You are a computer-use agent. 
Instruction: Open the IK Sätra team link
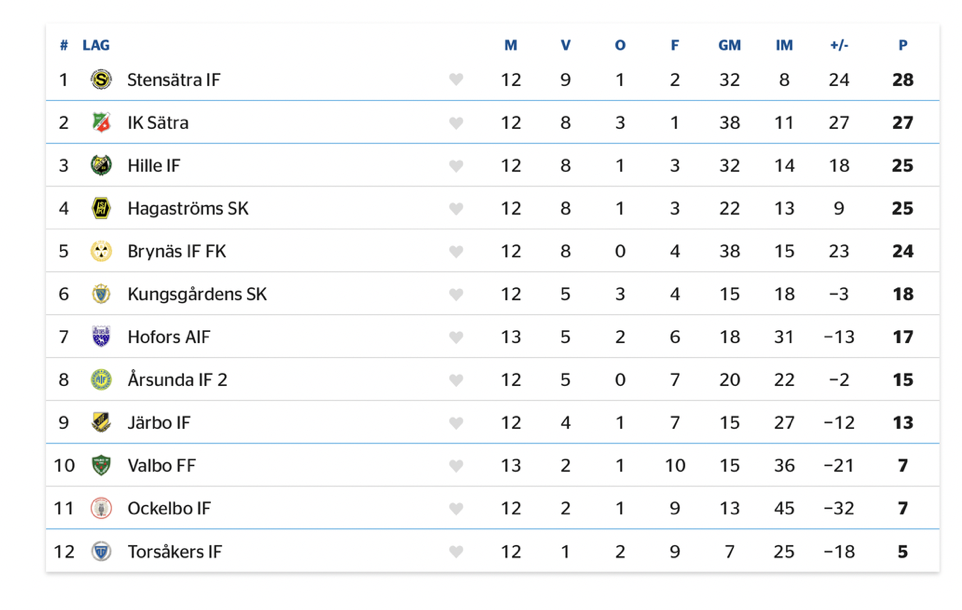tap(158, 123)
